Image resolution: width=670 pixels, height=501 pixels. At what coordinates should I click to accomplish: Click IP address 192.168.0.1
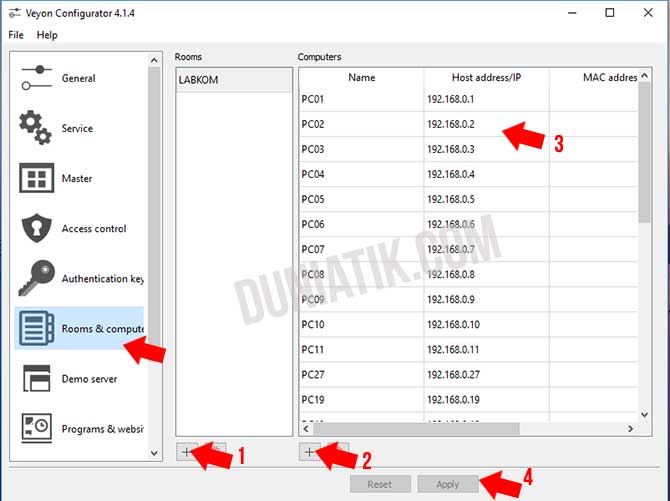pos(450,99)
